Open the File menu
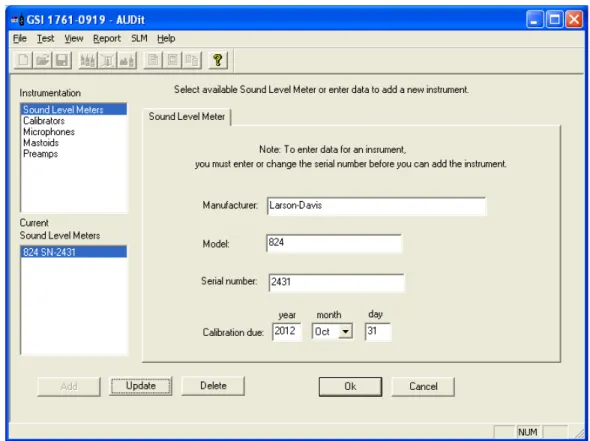 (20, 38)
